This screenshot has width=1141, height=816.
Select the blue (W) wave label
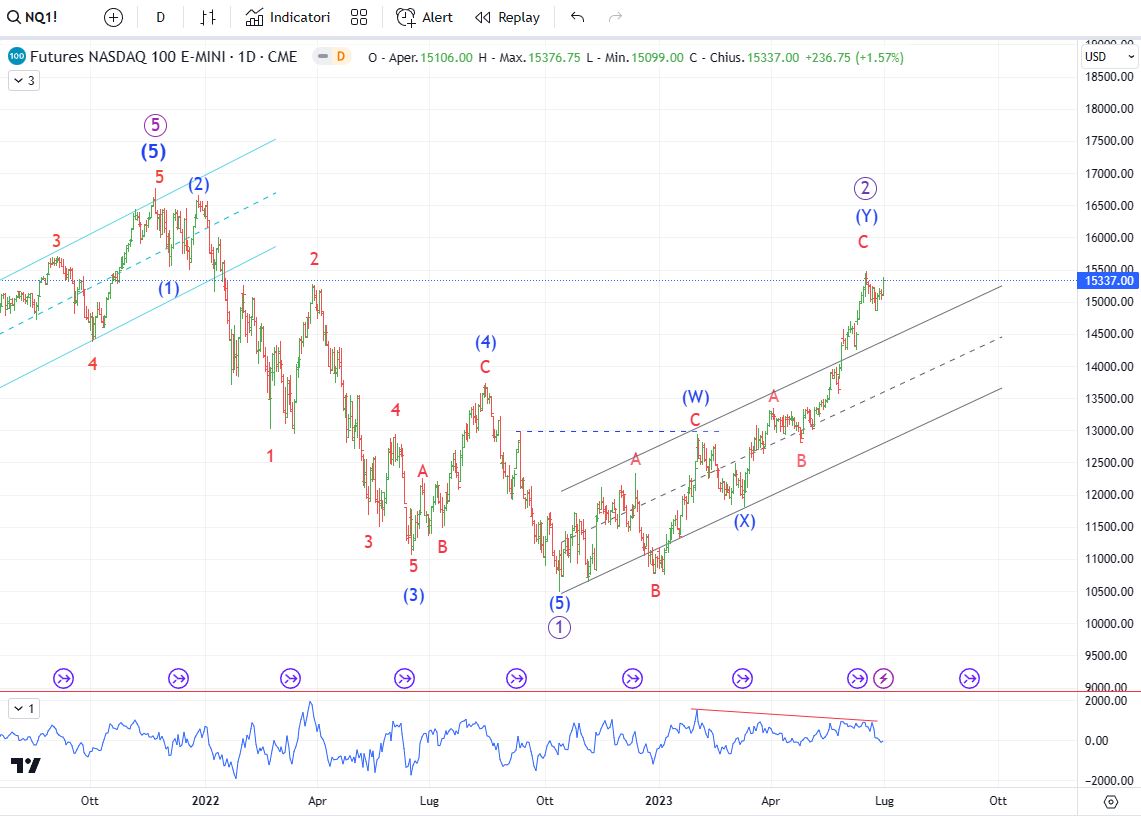pos(696,397)
